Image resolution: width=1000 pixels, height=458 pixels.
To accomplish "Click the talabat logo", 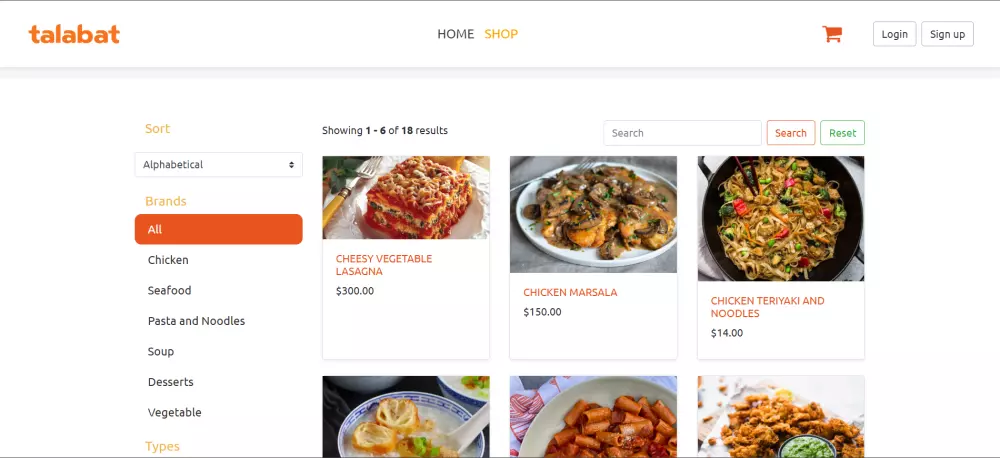I will pyautogui.click(x=74, y=34).
